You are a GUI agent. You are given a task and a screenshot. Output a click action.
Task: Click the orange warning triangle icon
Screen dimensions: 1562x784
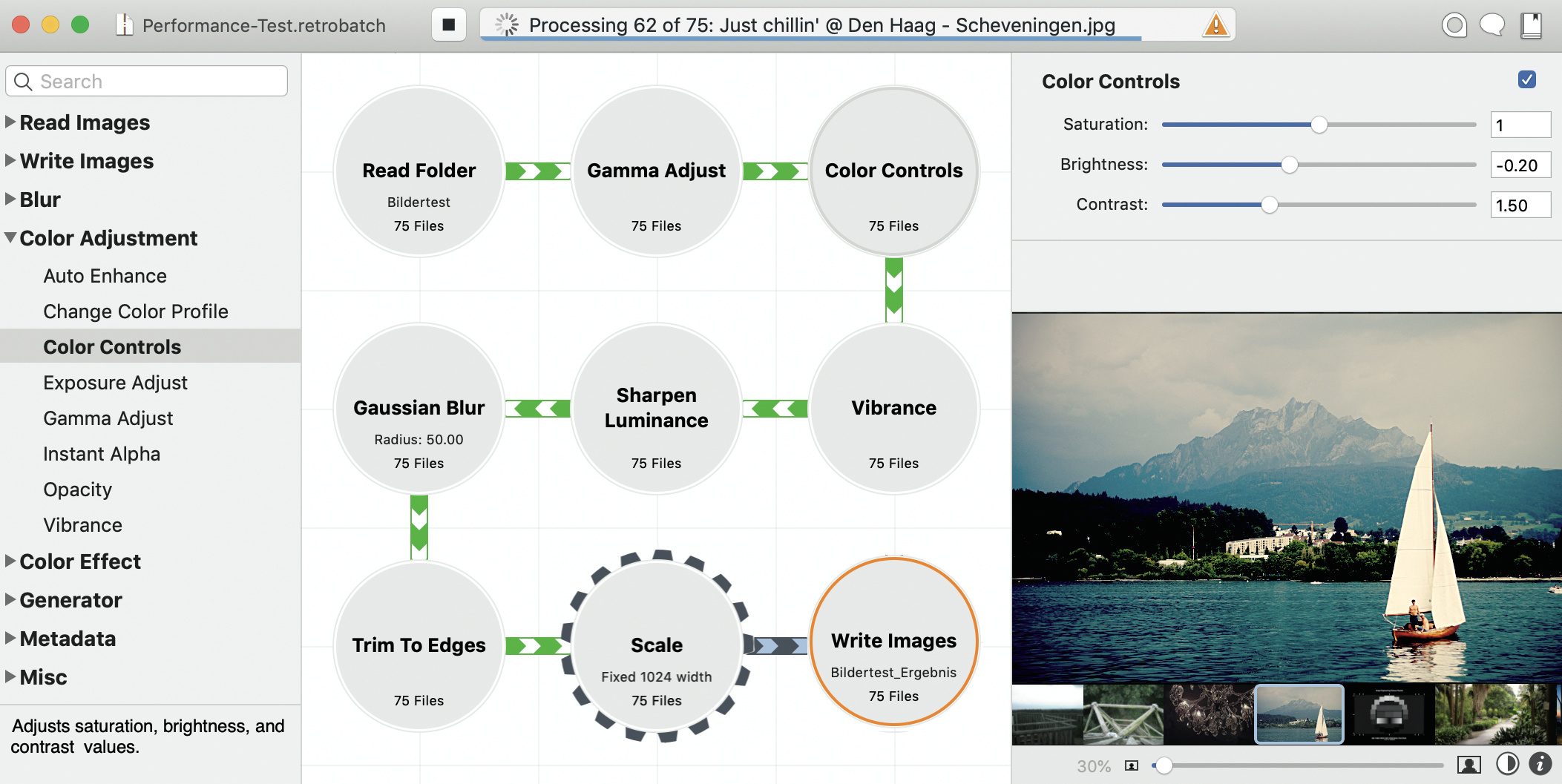(x=1215, y=25)
